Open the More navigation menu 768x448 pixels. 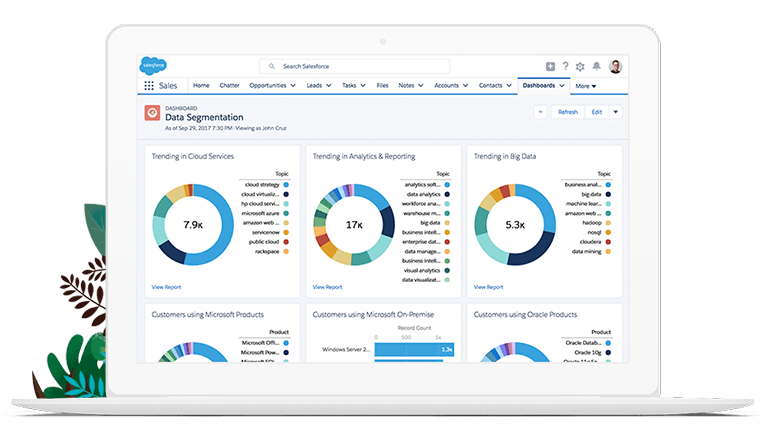[585, 86]
